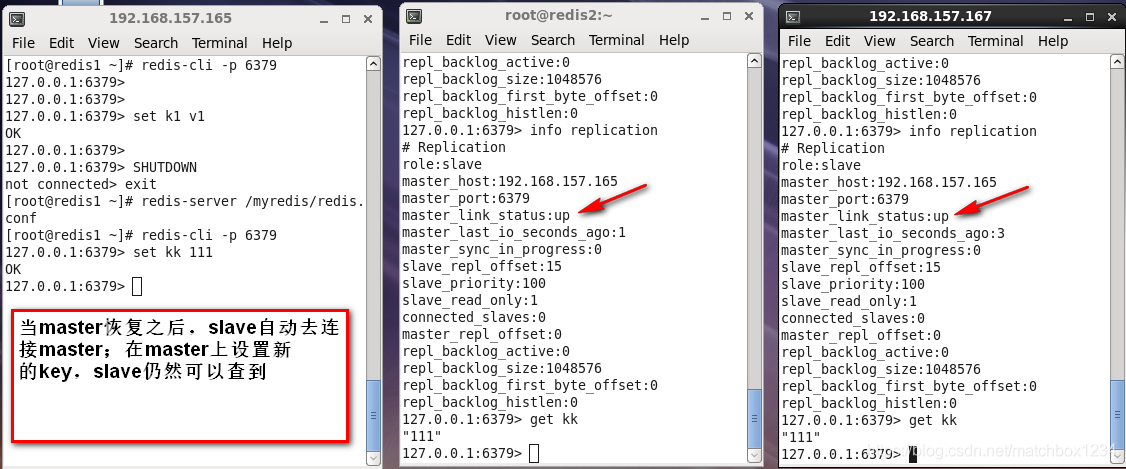Screen dimensions: 1126x469
Task: Click terminal prompt cursor in 192.168.157.165 window
Action: point(137,287)
